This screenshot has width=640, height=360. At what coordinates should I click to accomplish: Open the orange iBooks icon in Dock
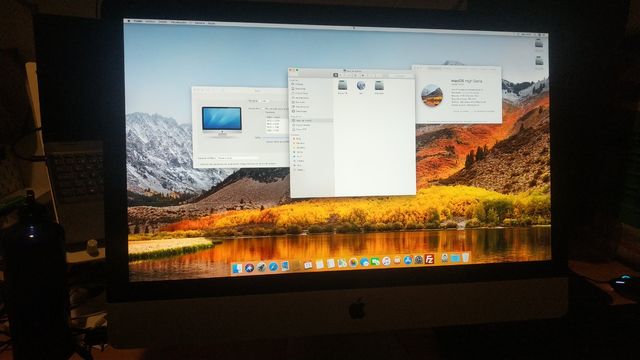(x=397, y=260)
